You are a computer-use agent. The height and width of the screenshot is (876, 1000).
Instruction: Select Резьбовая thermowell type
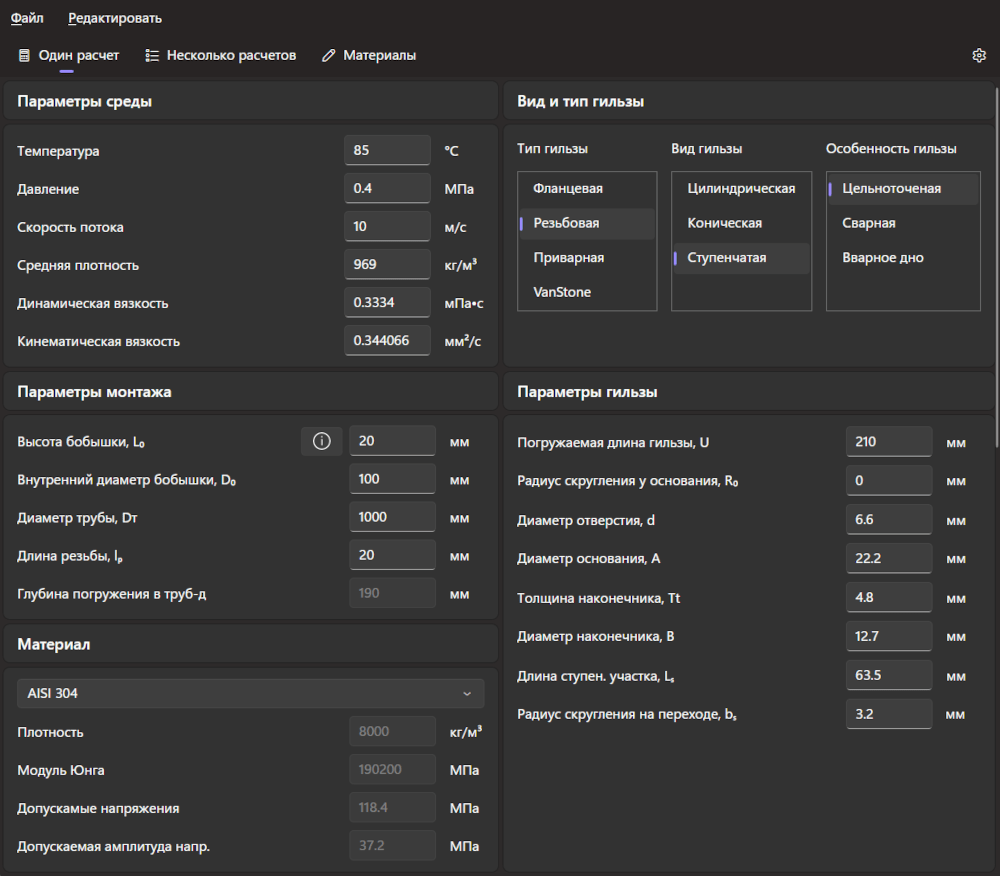(x=587, y=223)
